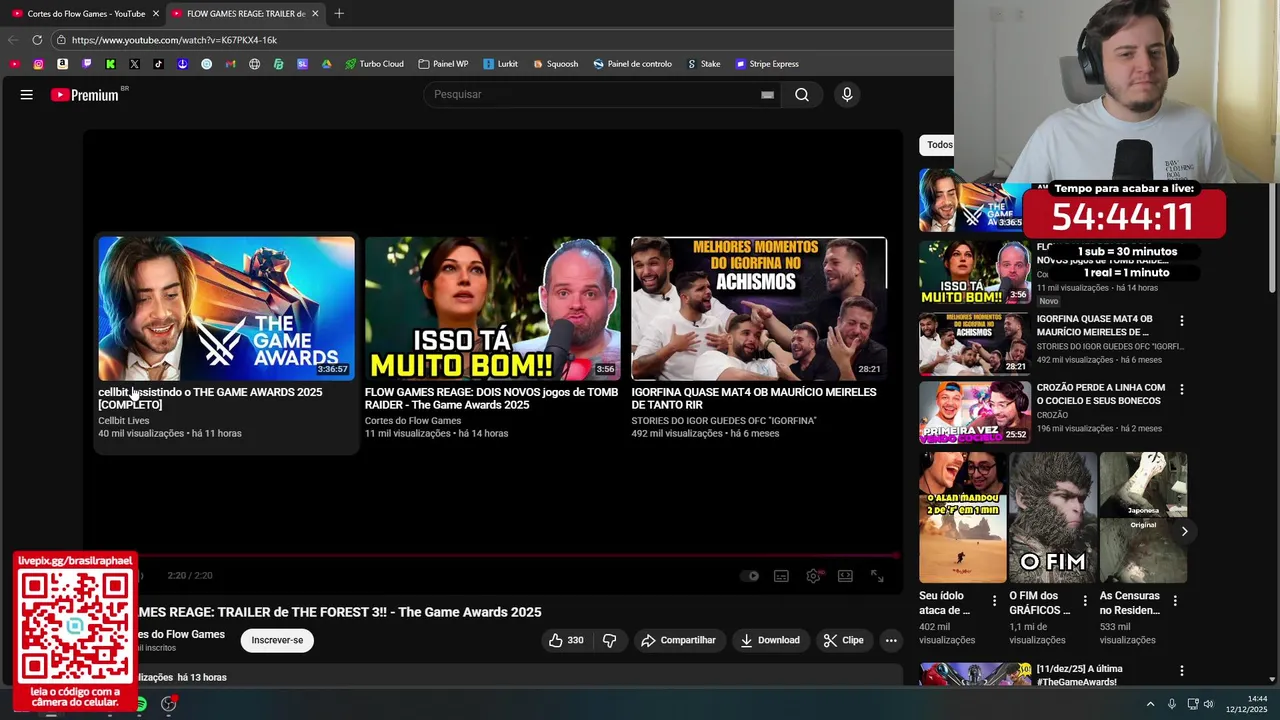Click the taskbar volume speaker icon
This screenshot has height=720, width=1280.
[x=1208, y=704]
